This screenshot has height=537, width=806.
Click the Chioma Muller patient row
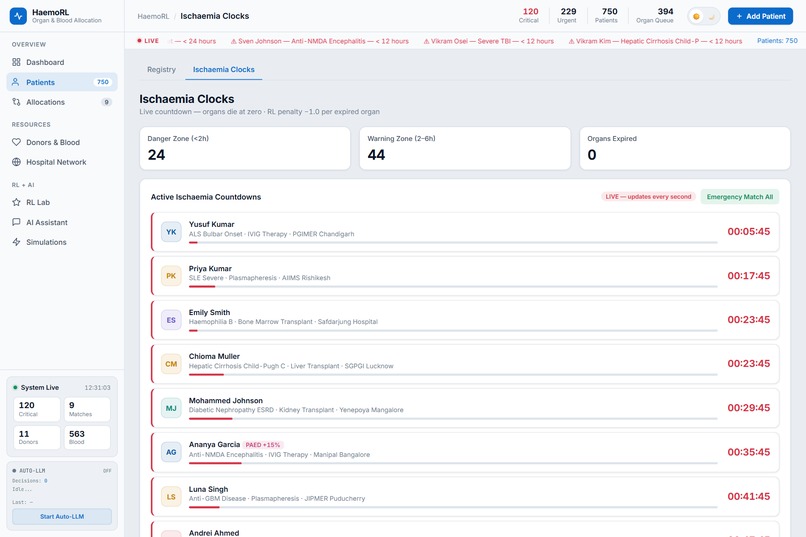465,364
